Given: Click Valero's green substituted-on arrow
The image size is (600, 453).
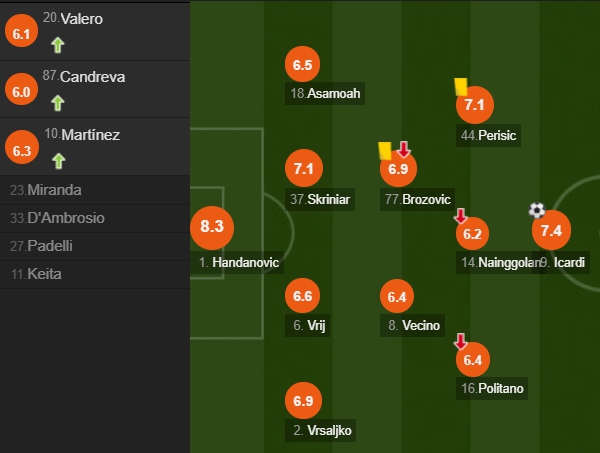Looking at the screenshot, I should (58, 45).
